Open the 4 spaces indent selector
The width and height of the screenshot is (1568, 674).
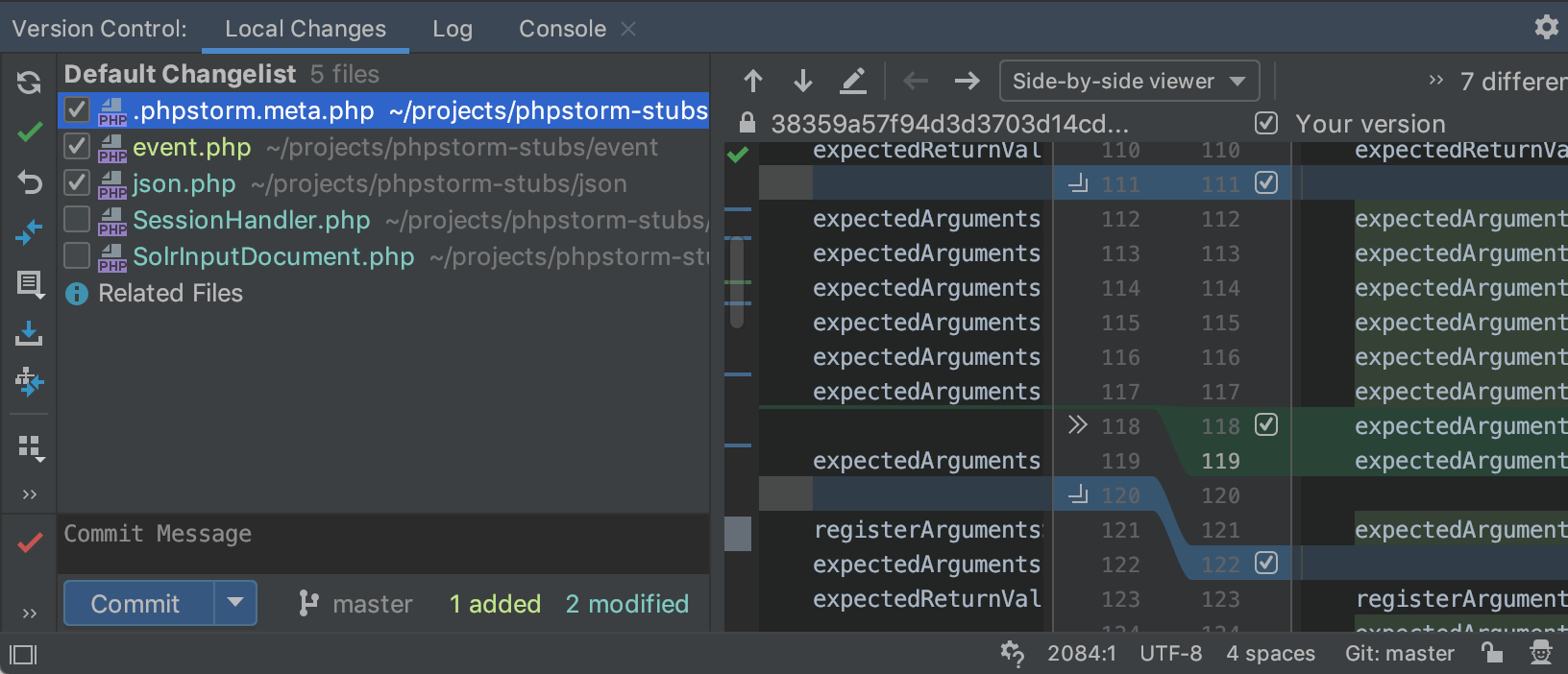tap(1270, 654)
